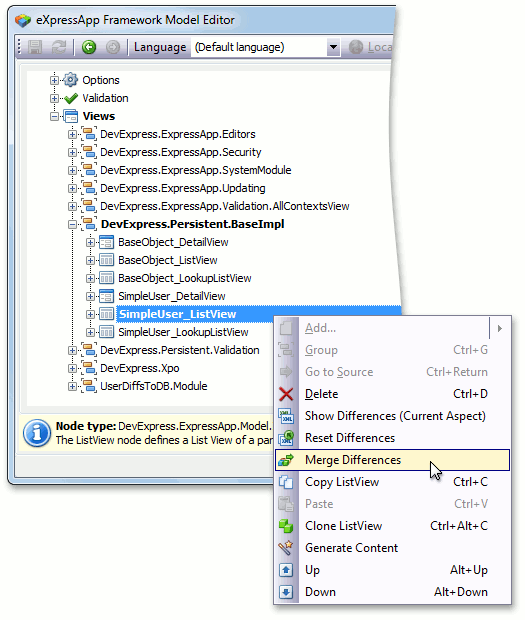Screen dimensions: 525x620
Task: Click the Reload refresh toolbar icon
Action: click(59, 47)
